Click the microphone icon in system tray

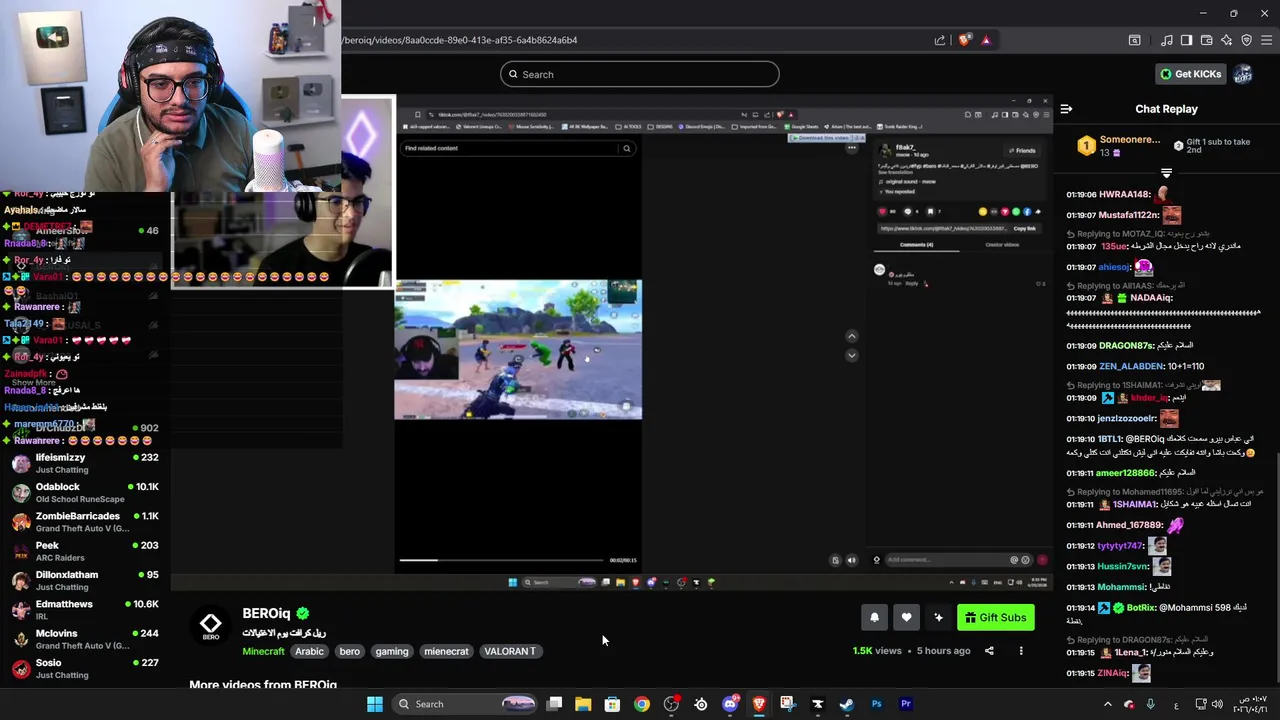[x=1150, y=704]
